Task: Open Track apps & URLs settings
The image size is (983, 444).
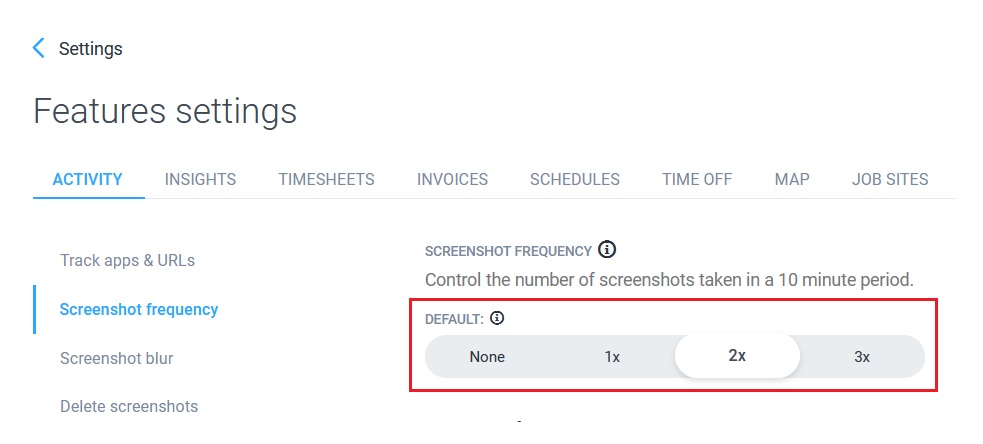Action: pyautogui.click(x=127, y=260)
